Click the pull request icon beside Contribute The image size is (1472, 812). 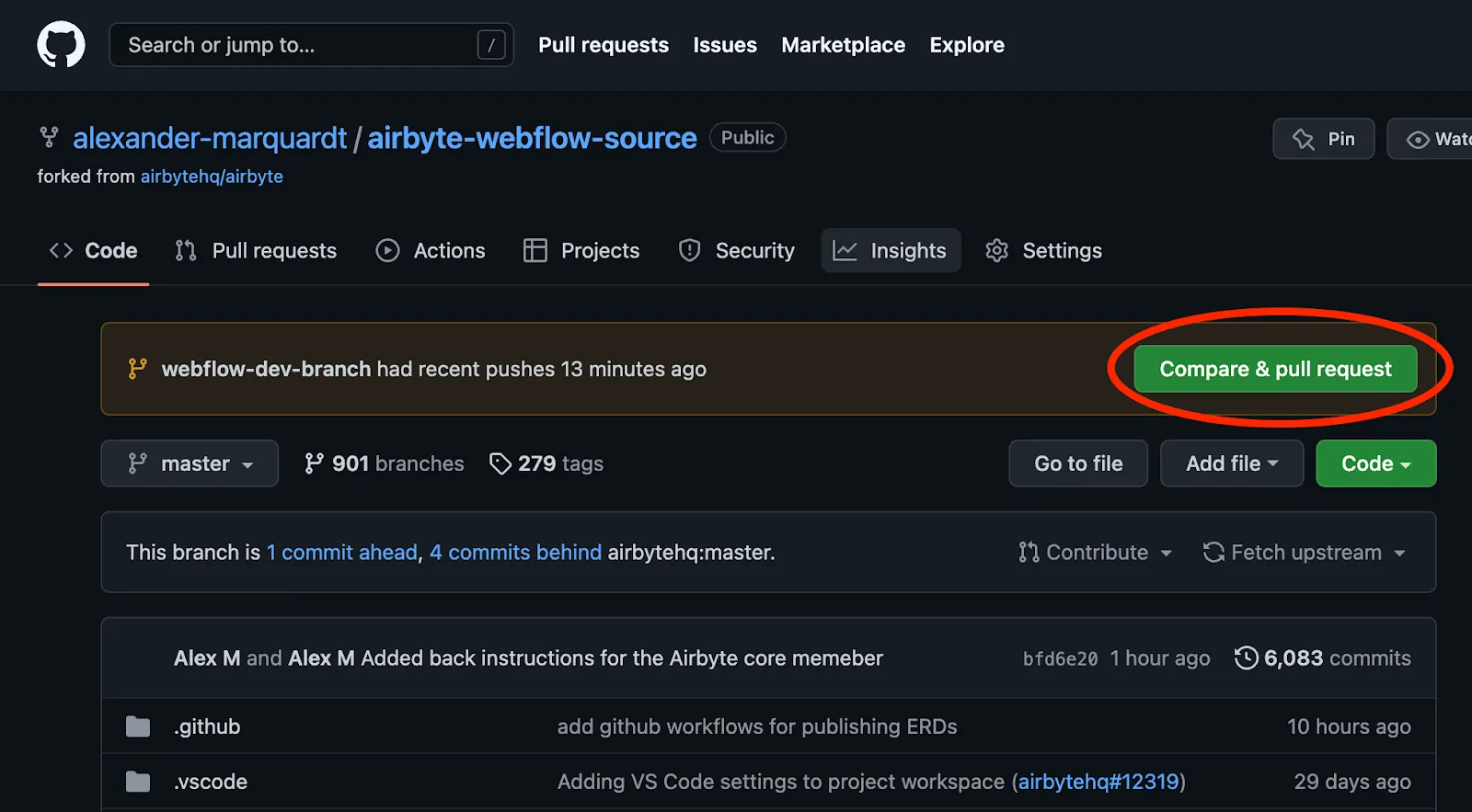(x=1029, y=552)
